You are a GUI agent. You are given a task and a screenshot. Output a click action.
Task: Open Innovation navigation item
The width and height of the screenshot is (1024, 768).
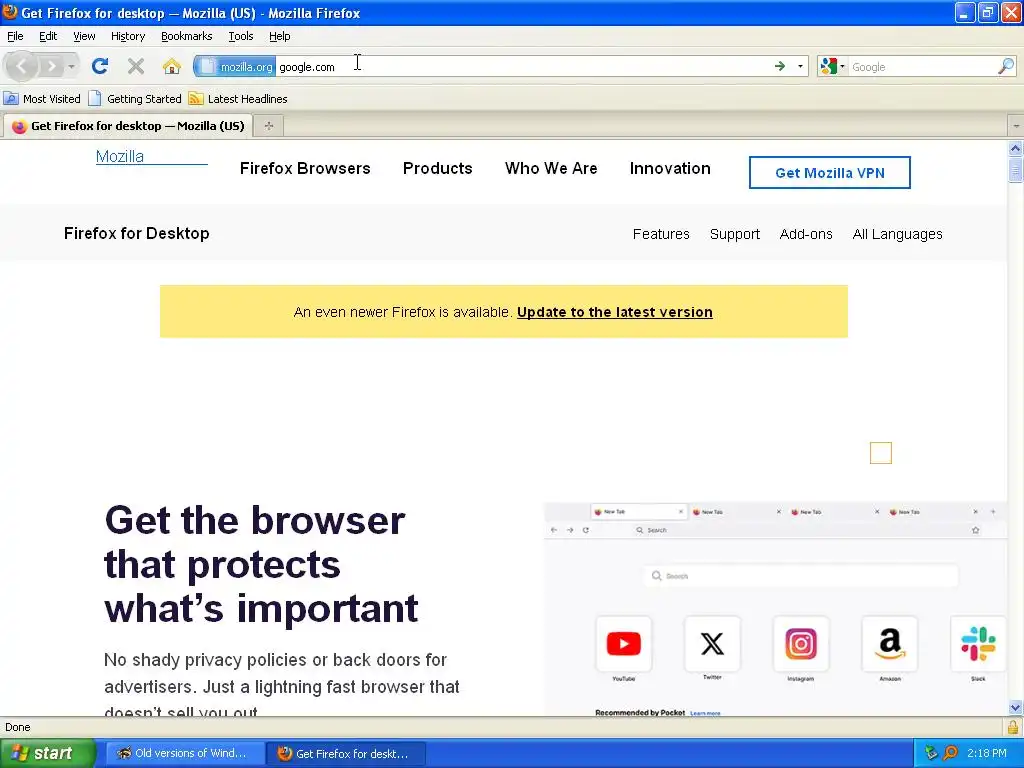point(670,168)
